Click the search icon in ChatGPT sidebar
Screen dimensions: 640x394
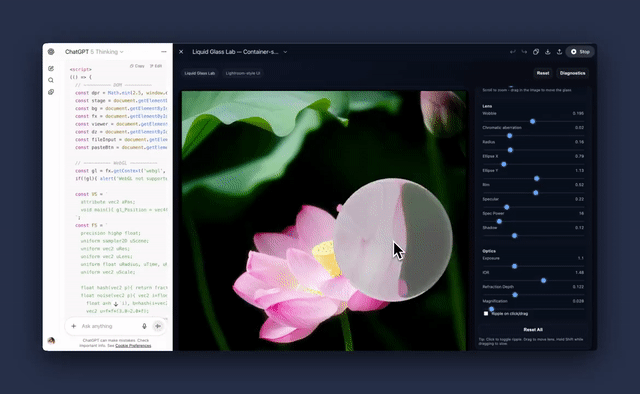click(51, 80)
